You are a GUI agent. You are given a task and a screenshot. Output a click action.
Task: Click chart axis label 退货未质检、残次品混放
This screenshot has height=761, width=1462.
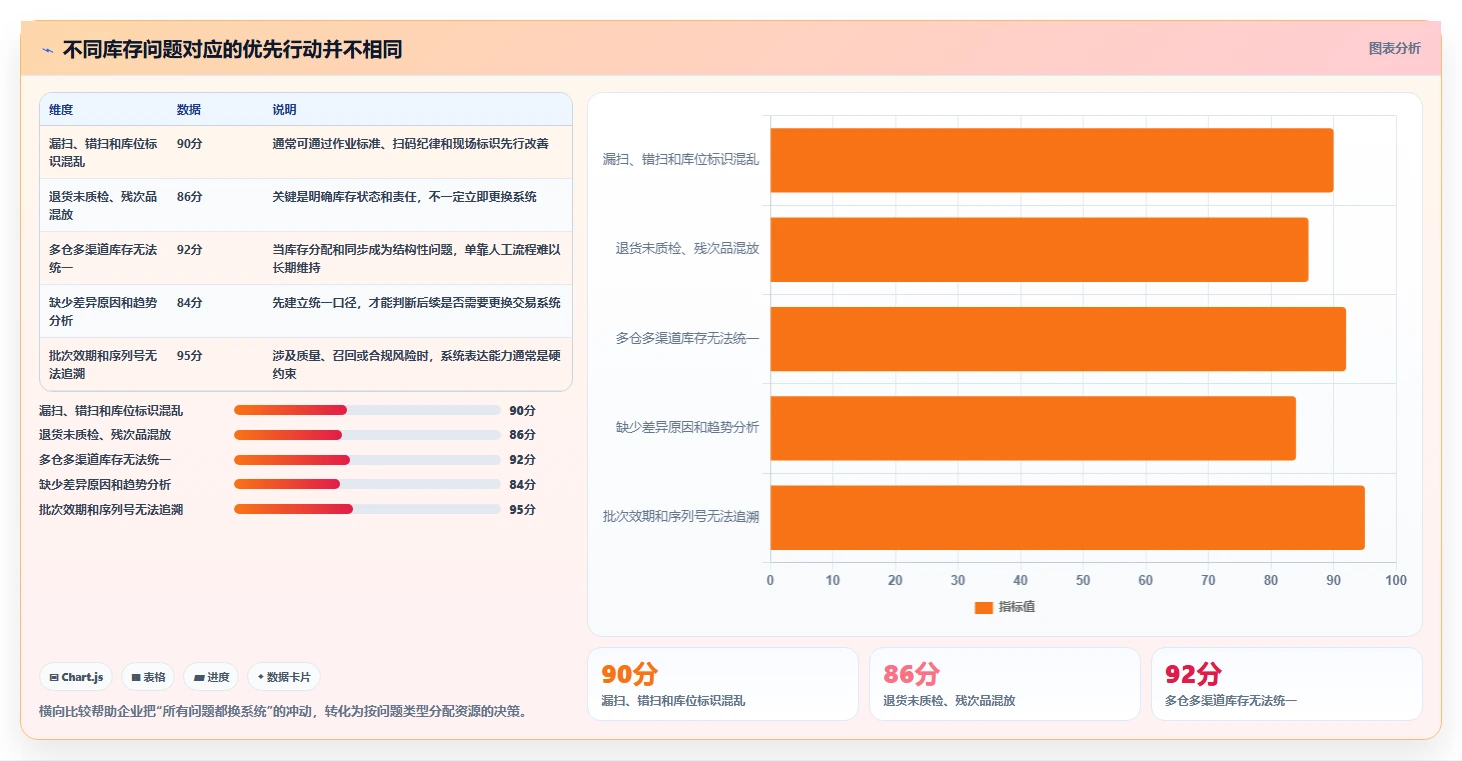point(688,248)
